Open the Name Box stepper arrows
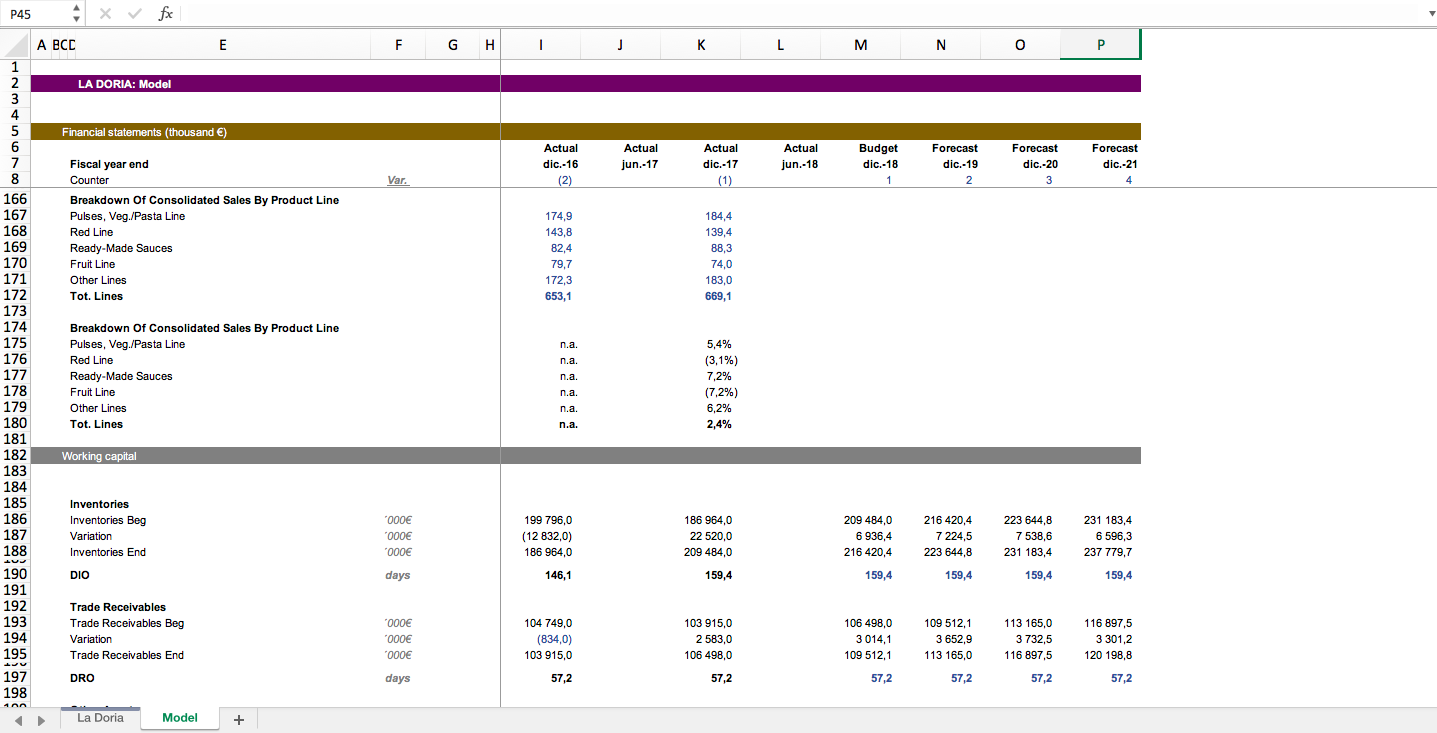1437x733 pixels. tap(77, 14)
